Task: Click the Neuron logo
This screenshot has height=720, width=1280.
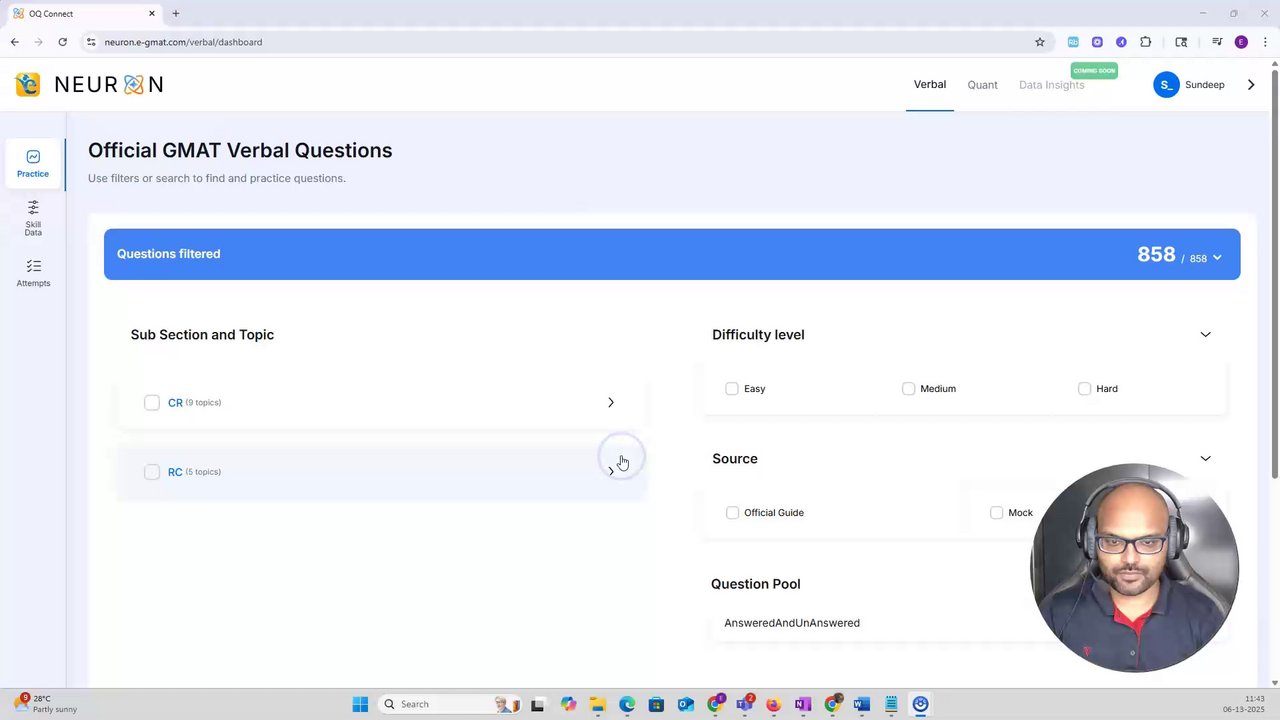Action: point(90,85)
